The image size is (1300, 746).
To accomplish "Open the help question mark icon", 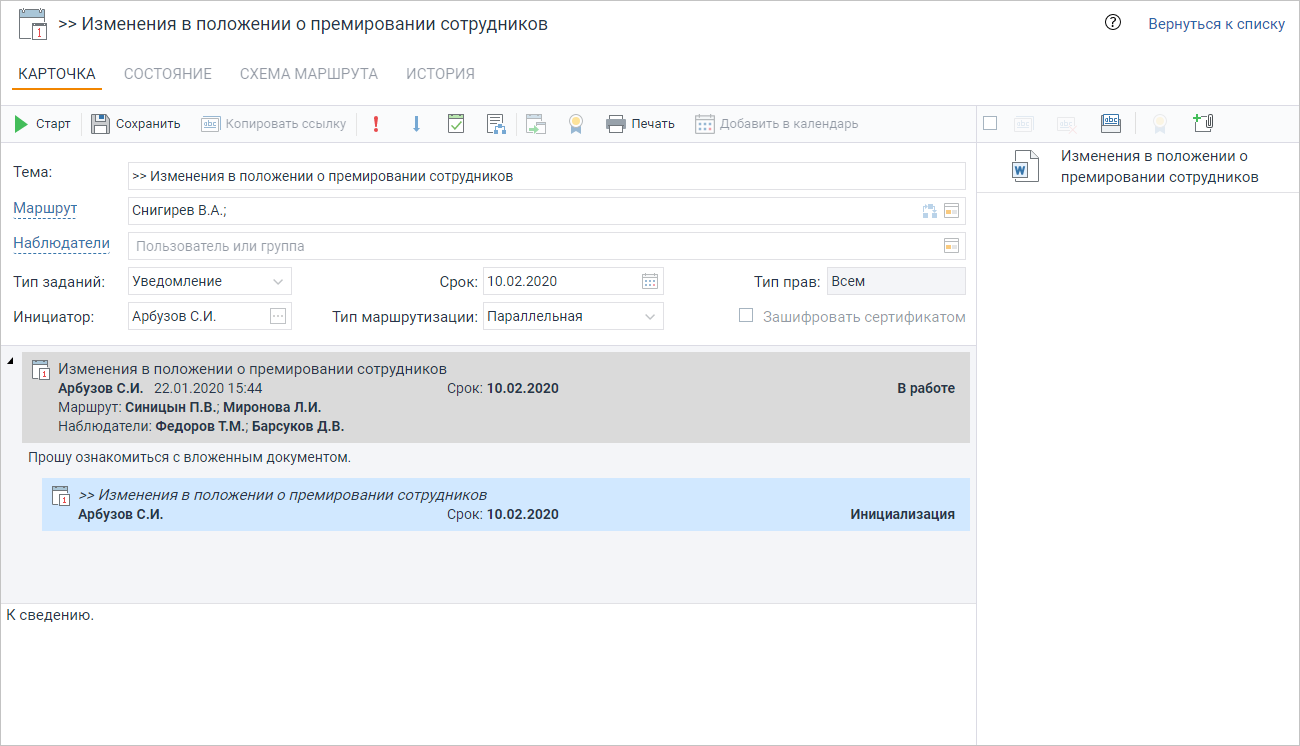I will (1112, 23).
